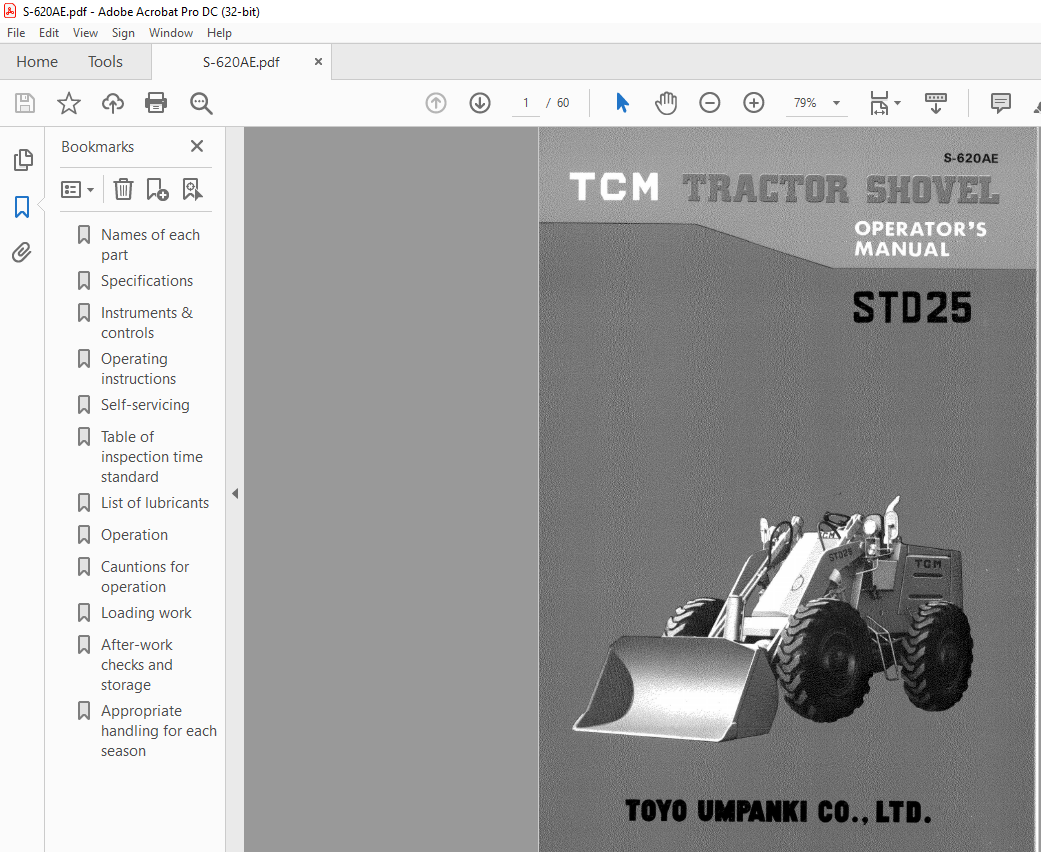
Task: Go to previous page arrow
Action: tap(436, 103)
